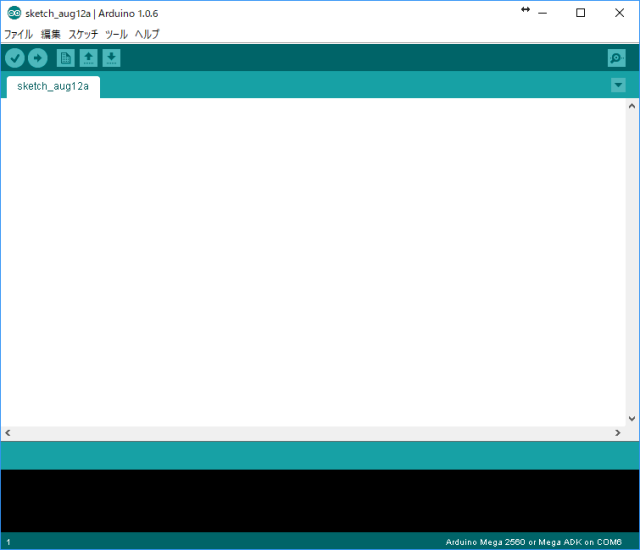Click the black console output area

[x=320, y=501]
